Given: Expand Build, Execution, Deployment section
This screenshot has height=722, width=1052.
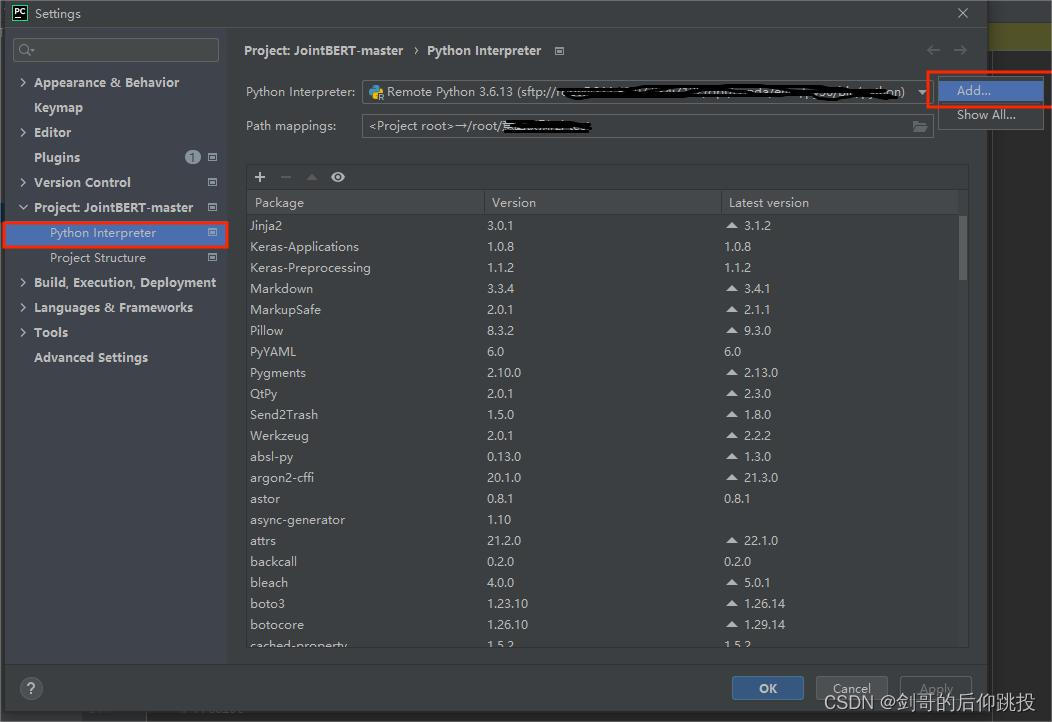Looking at the screenshot, I should [x=23, y=282].
